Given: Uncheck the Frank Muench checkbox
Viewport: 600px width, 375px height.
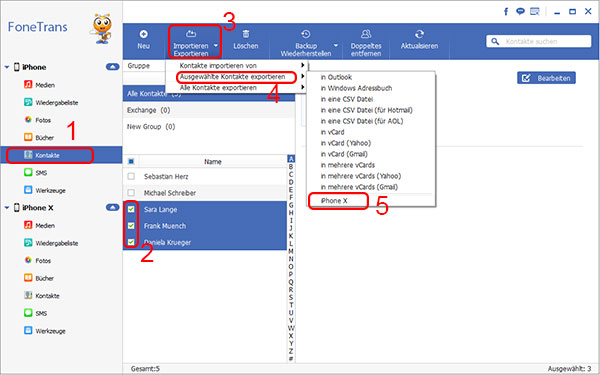Looking at the screenshot, I should click(131, 226).
